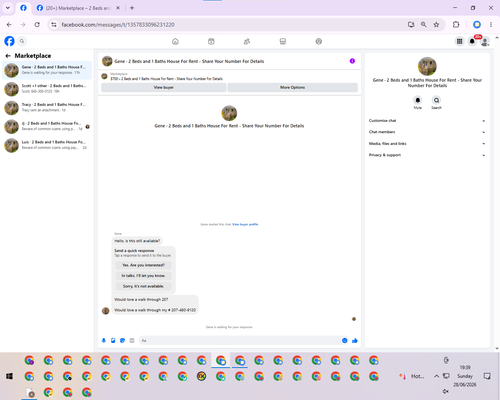This screenshot has height=400, width=500.
Task: Open the Video tab icon in the top navigation
Action: (x=211, y=41)
